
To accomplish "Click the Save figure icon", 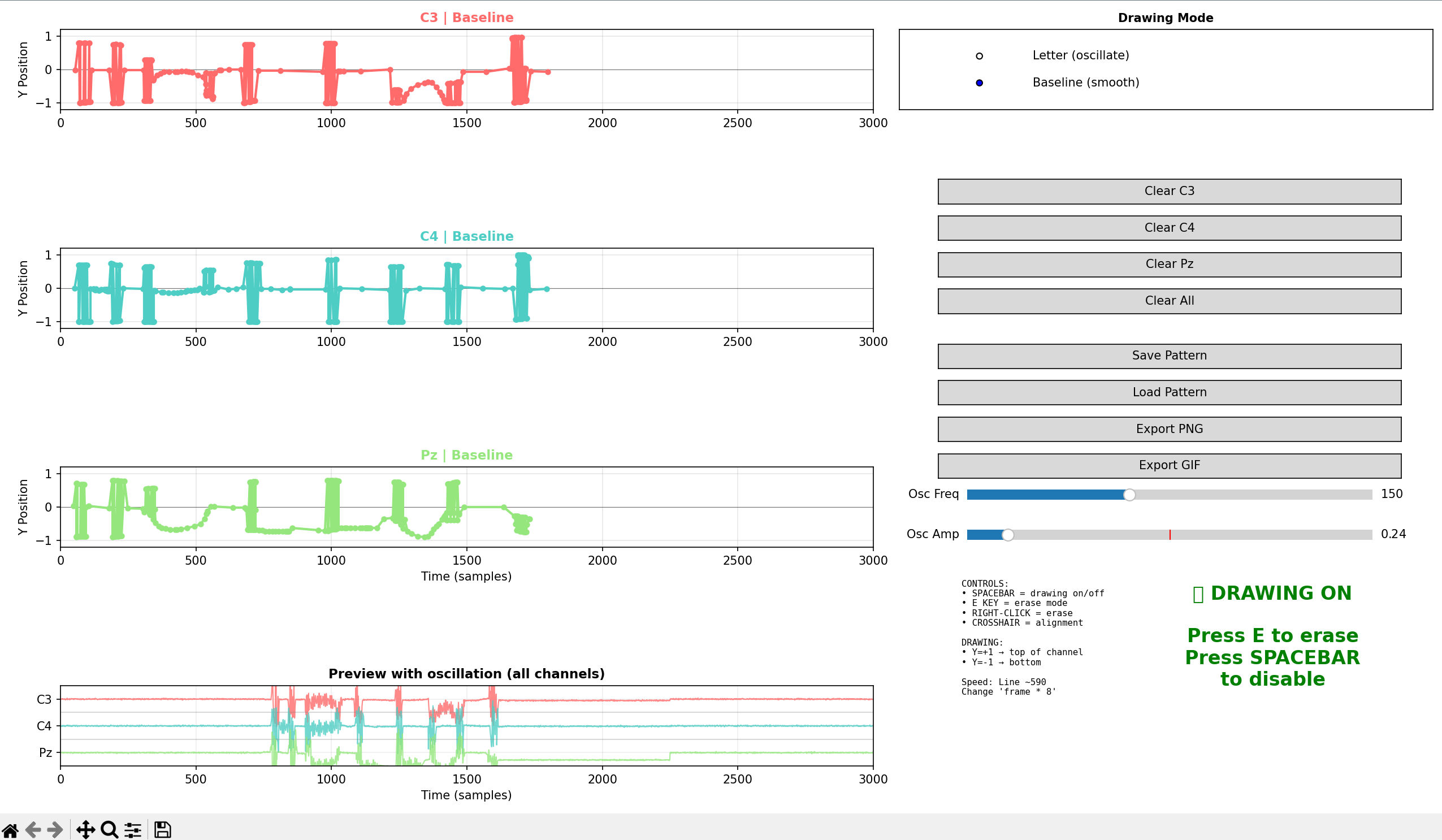I will coord(162,829).
